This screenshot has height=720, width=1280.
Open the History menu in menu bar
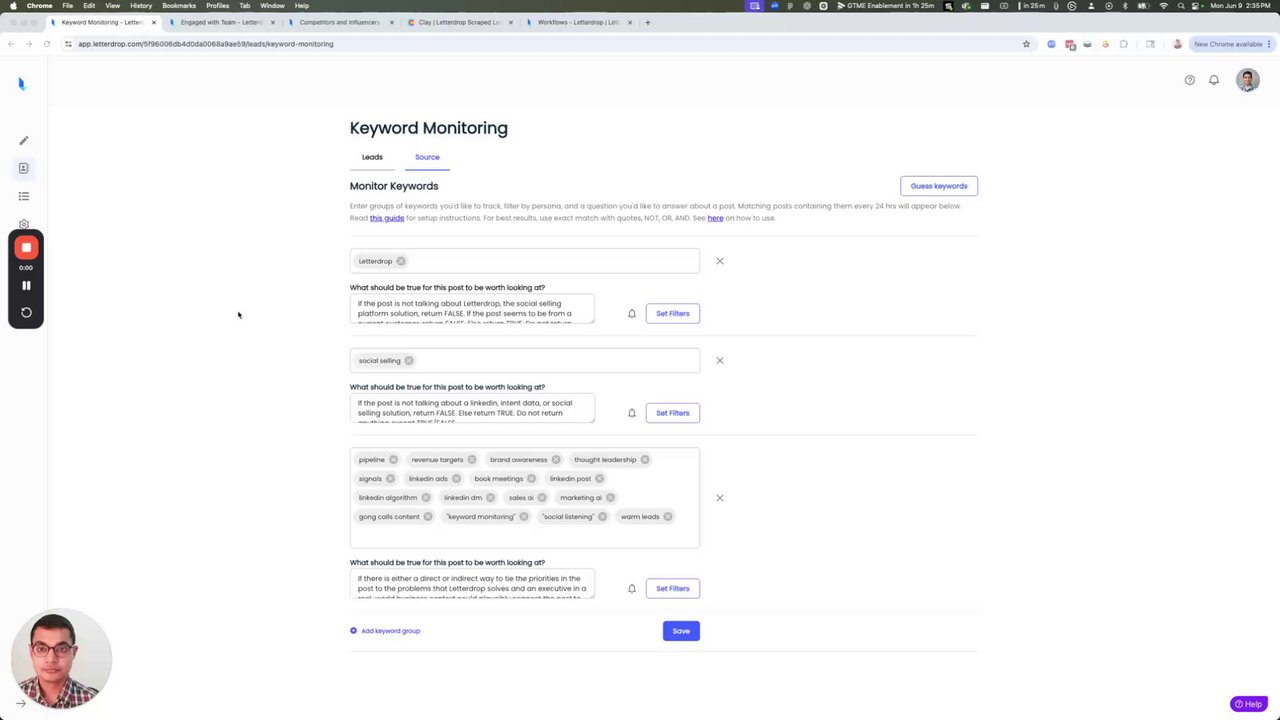pyautogui.click(x=141, y=6)
